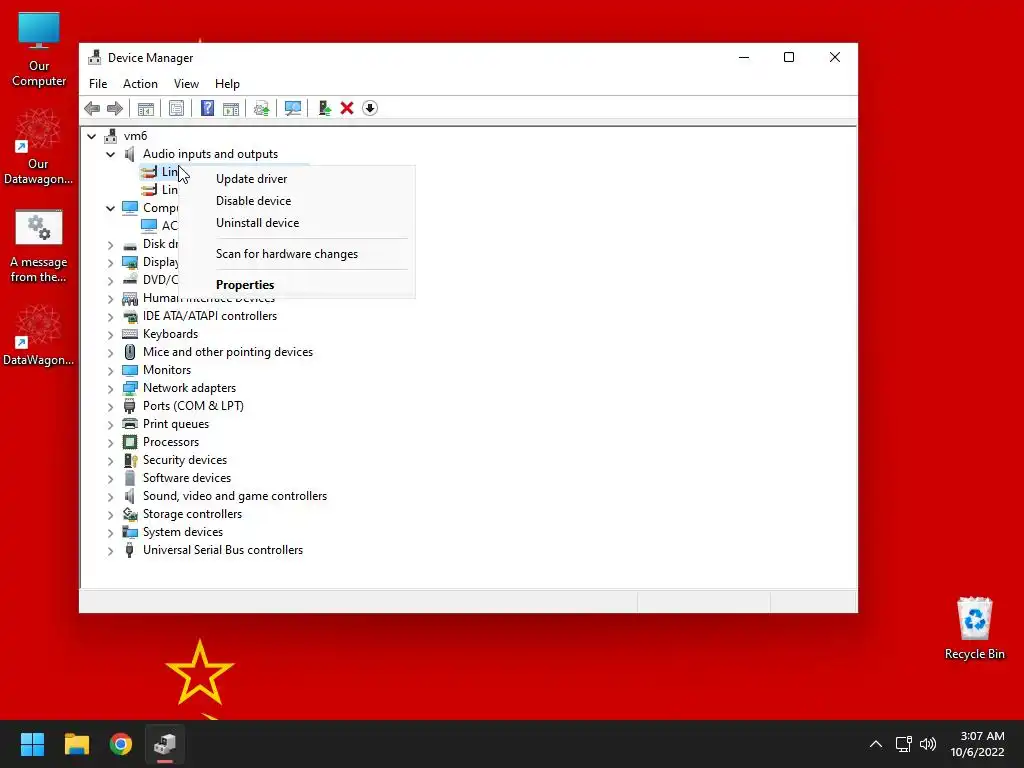
Task: Open the Properties sheet toolbar icon
Action: [176, 108]
